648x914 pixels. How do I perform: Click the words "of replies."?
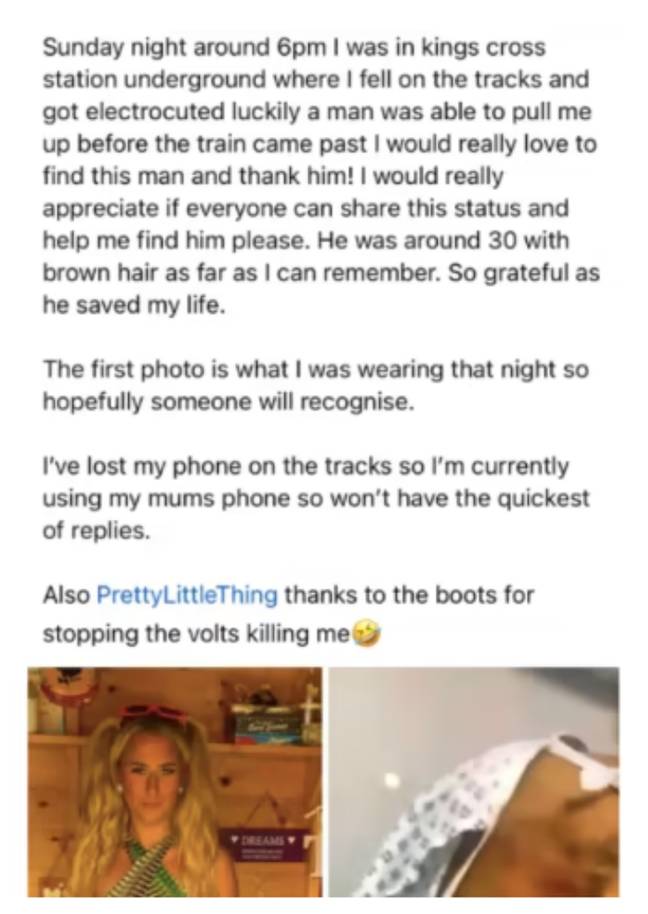pos(96,530)
